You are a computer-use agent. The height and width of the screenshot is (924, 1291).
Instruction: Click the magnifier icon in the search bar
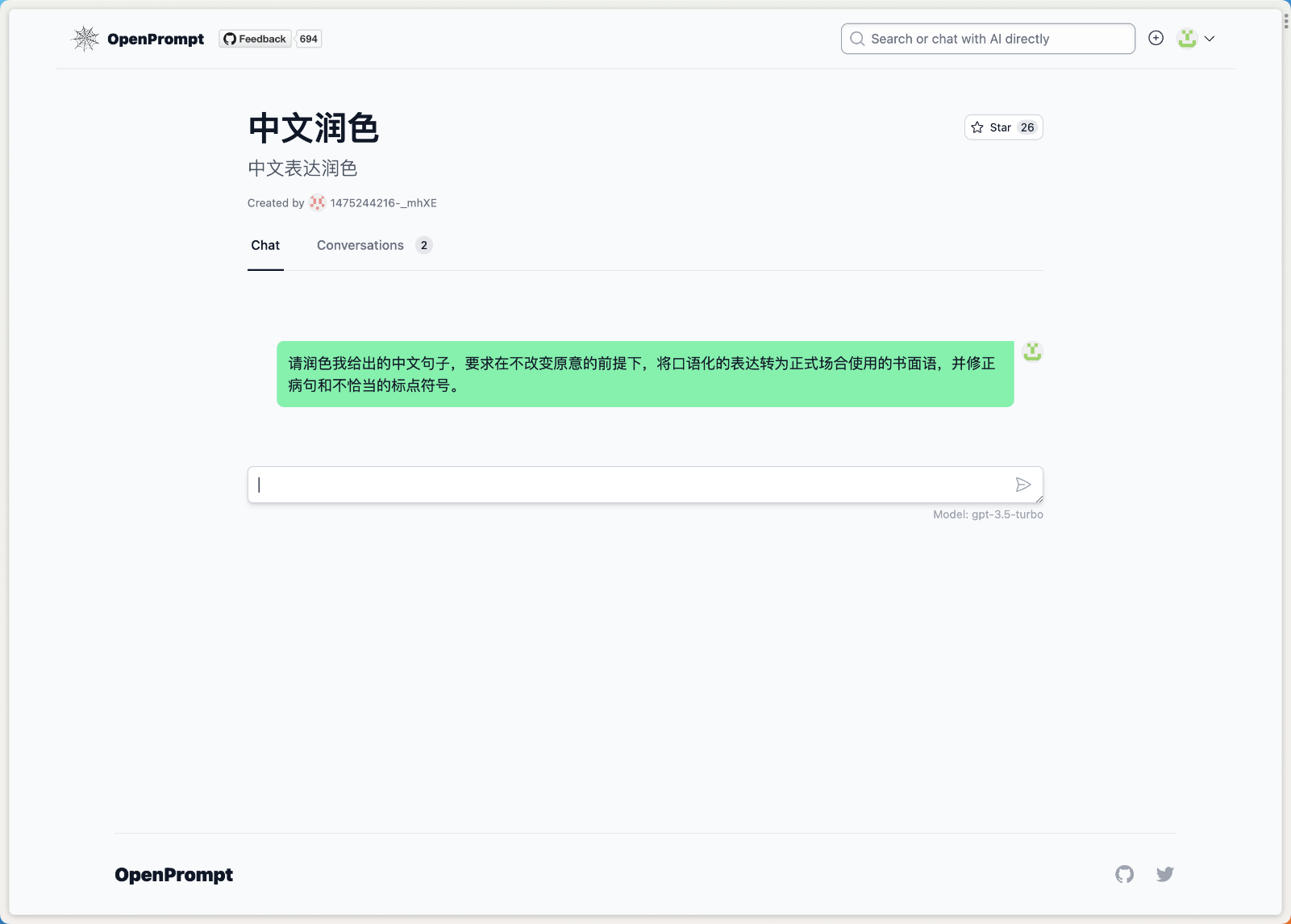click(x=857, y=38)
